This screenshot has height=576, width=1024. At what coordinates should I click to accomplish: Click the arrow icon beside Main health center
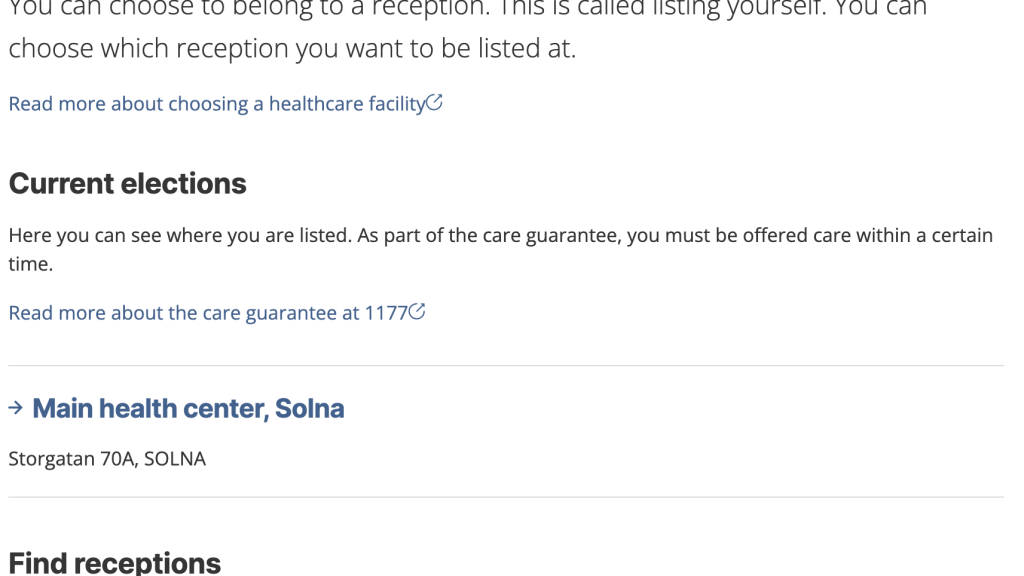tap(16, 408)
